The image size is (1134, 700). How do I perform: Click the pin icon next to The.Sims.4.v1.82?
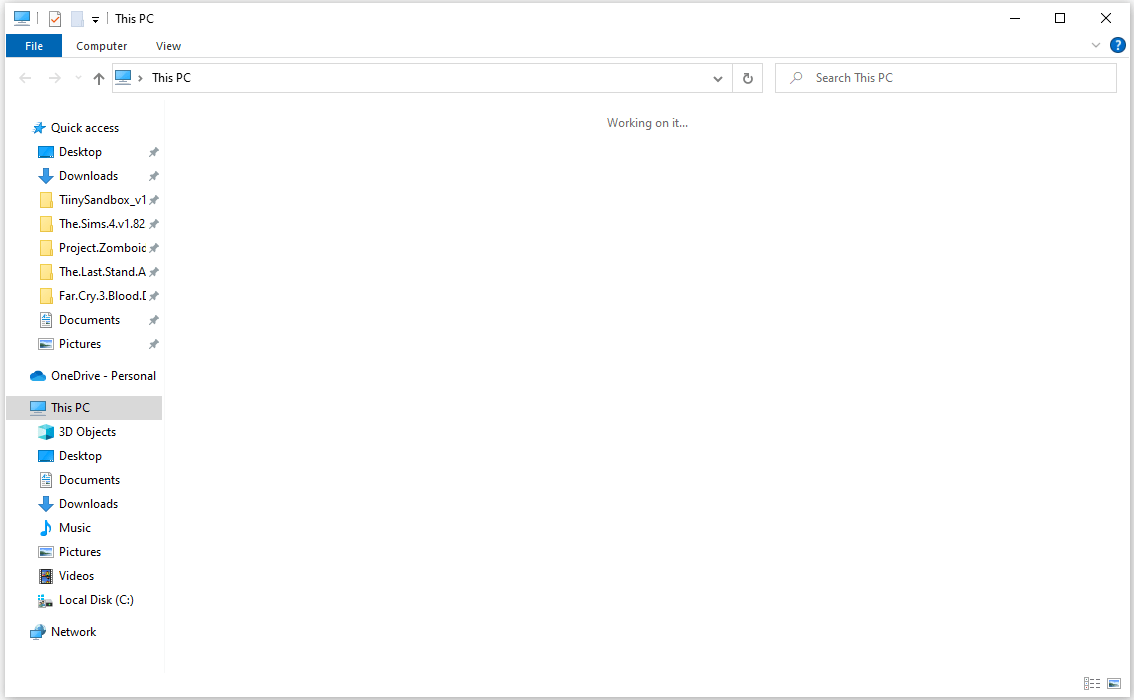(153, 223)
